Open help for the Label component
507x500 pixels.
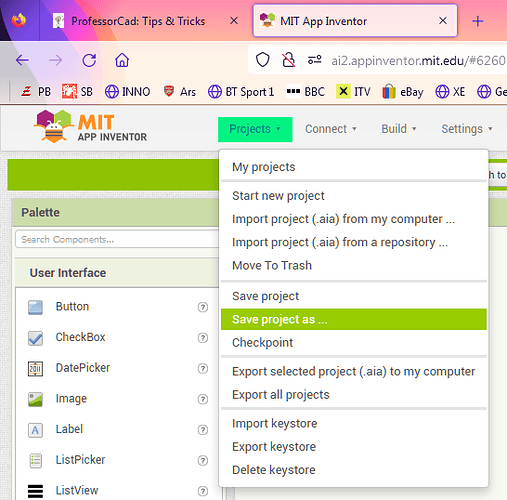coord(203,430)
